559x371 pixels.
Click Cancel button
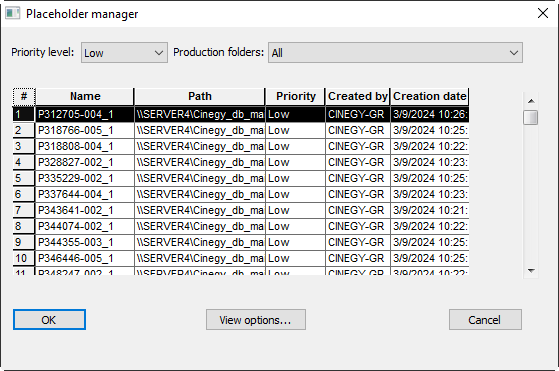(485, 320)
